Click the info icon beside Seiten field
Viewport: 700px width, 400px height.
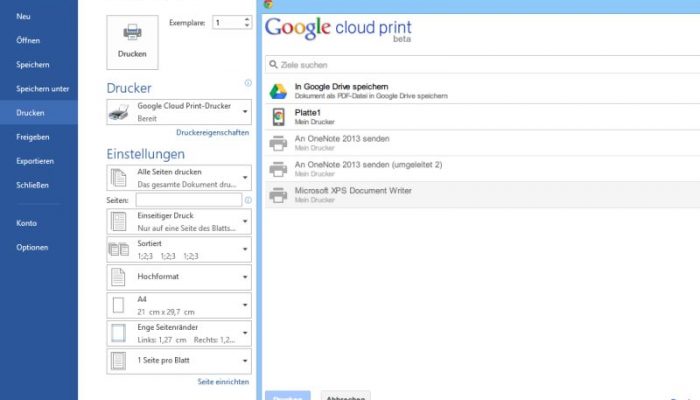coord(248,200)
